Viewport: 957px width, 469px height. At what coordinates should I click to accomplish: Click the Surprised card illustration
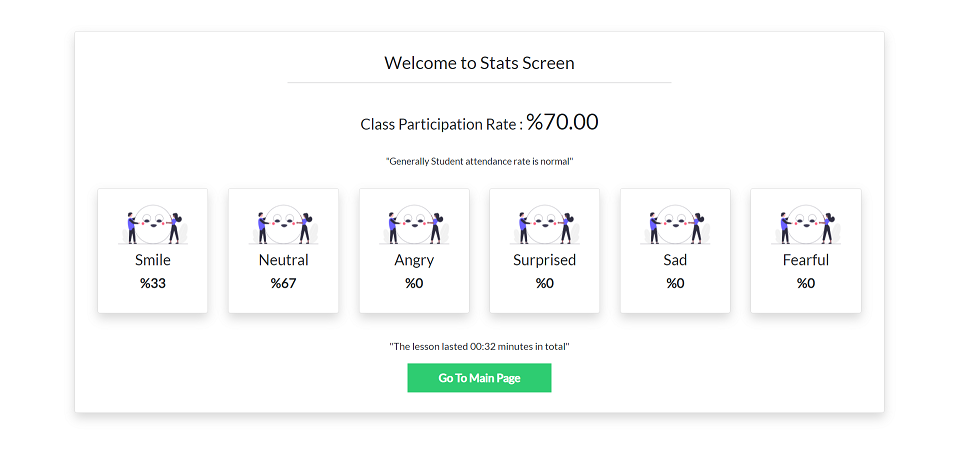coord(544,224)
